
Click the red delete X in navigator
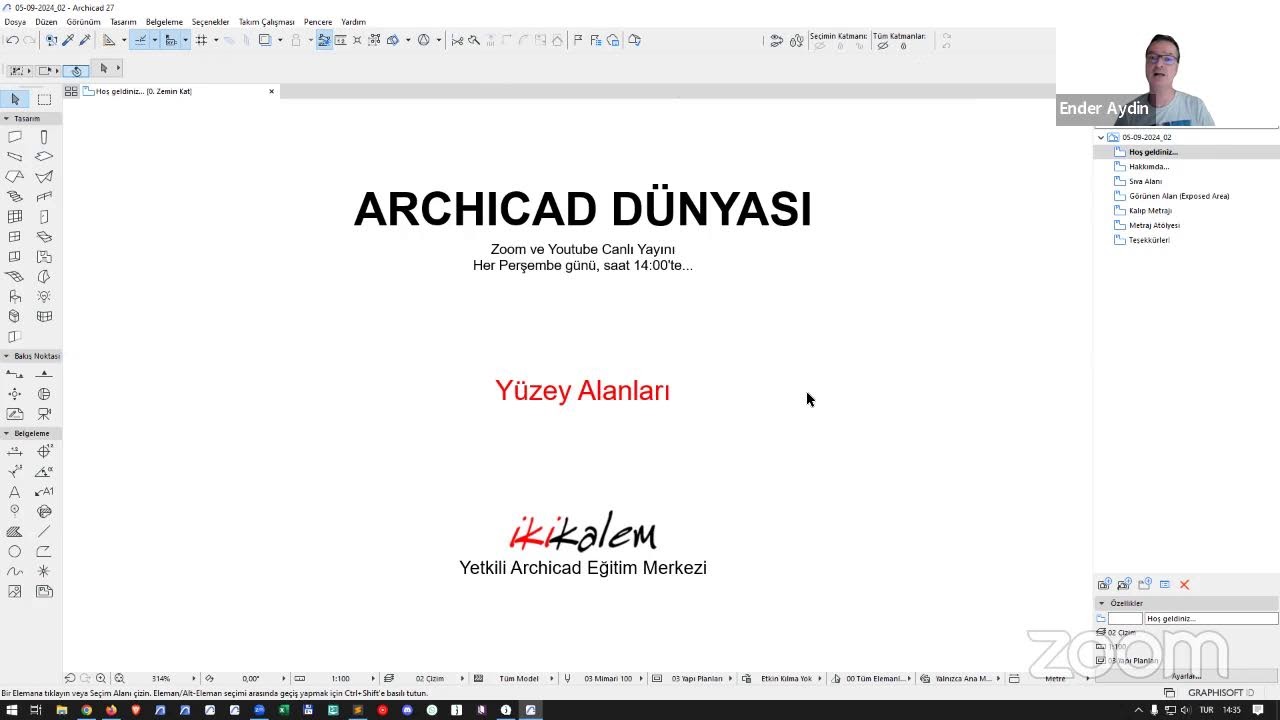coord(1185,584)
